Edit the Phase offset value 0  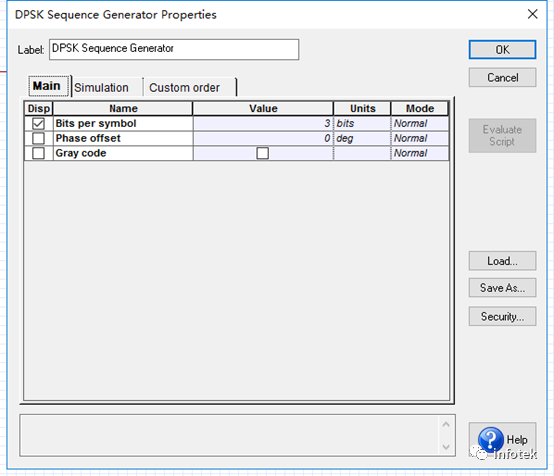(x=263, y=138)
